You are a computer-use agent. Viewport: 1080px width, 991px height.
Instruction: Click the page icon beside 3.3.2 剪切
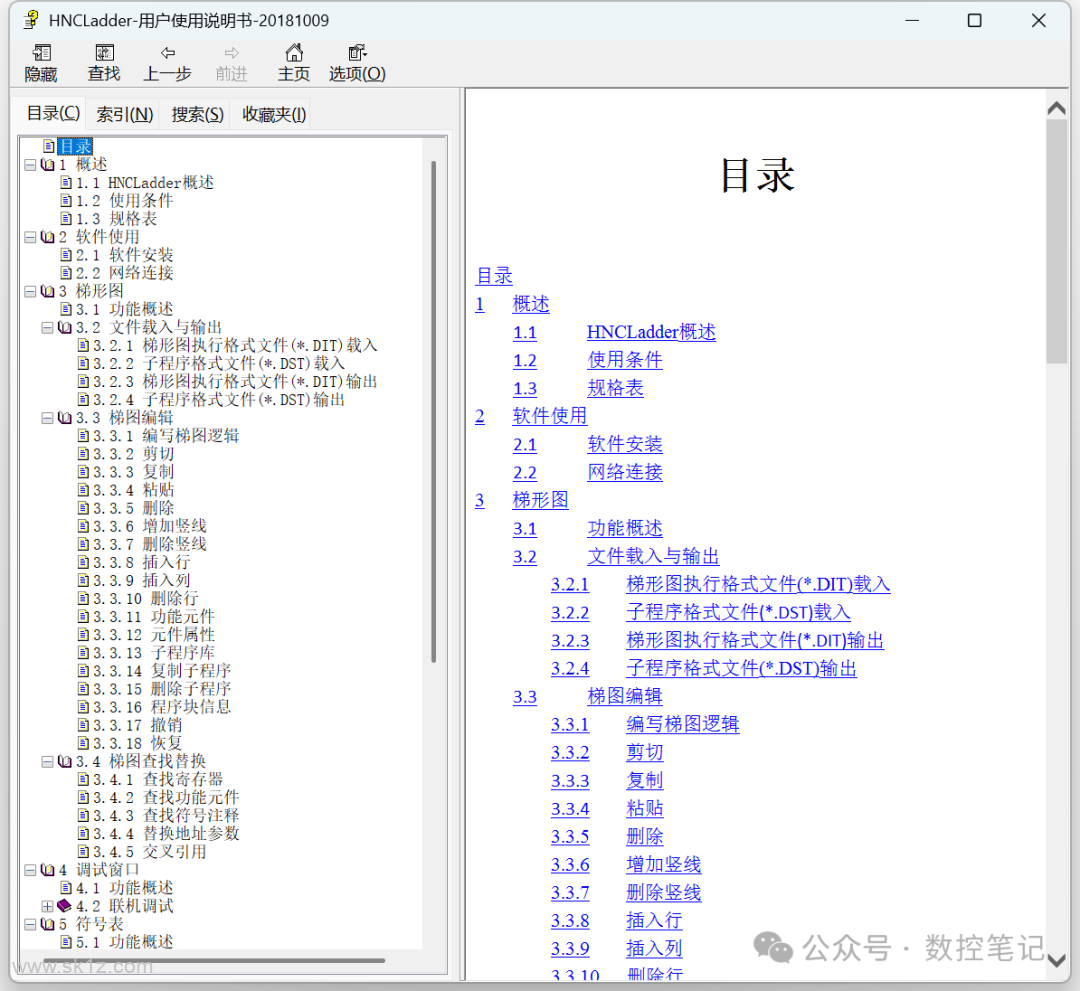pyautogui.click(x=83, y=454)
